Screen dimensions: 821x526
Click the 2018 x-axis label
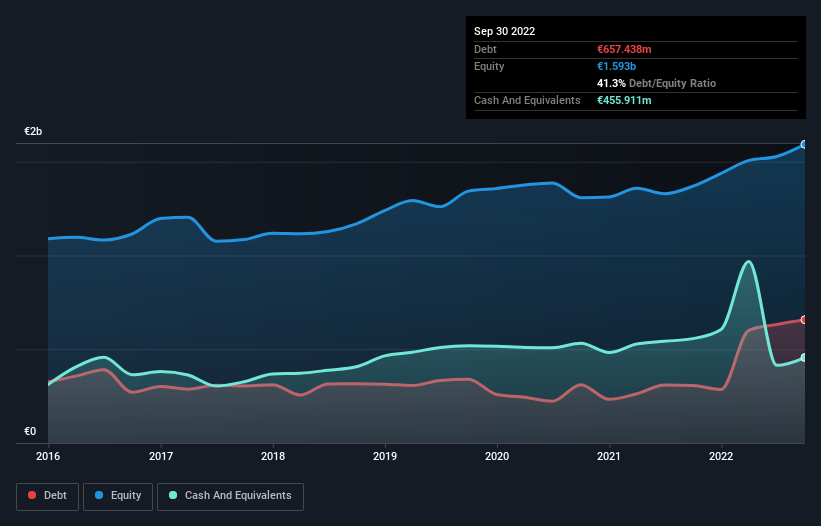tap(273, 456)
